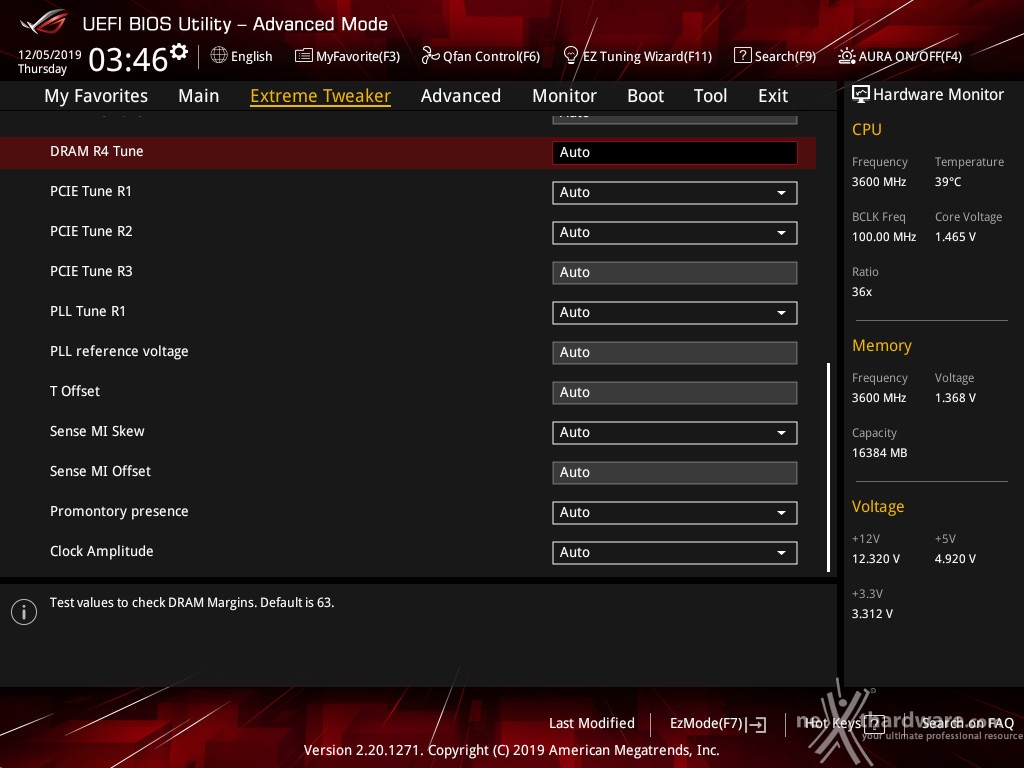The image size is (1024, 768).
Task: Click the settings list scrollbar
Action: pos(829,467)
